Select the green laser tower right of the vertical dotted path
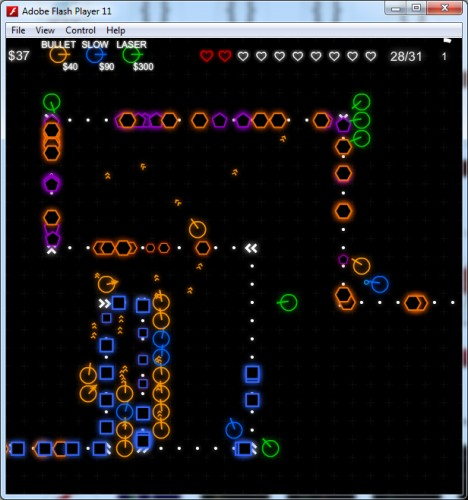This screenshot has height=500, width=468. click(288, 302)
